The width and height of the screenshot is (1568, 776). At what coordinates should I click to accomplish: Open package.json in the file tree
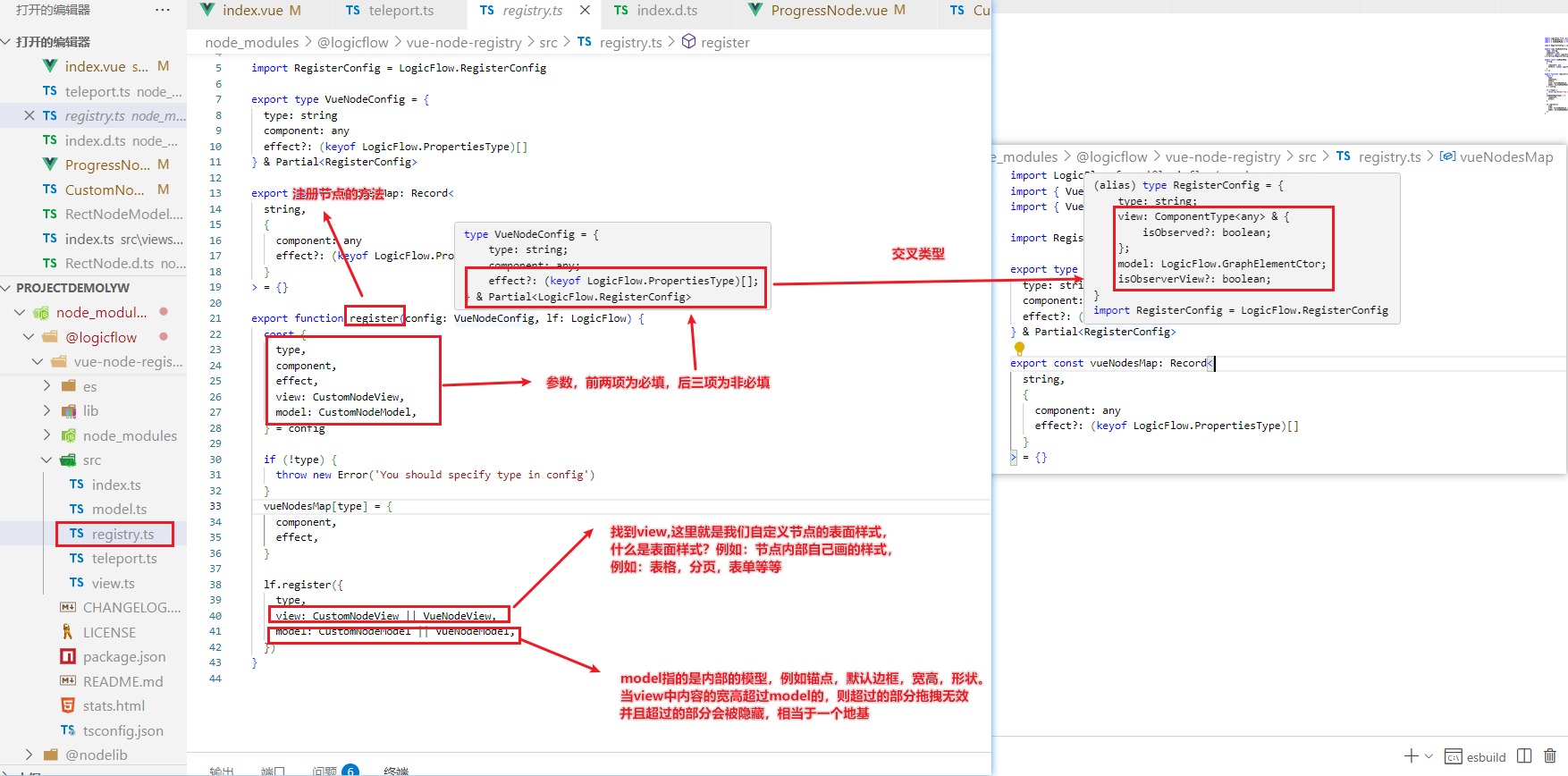pos(124,656)
